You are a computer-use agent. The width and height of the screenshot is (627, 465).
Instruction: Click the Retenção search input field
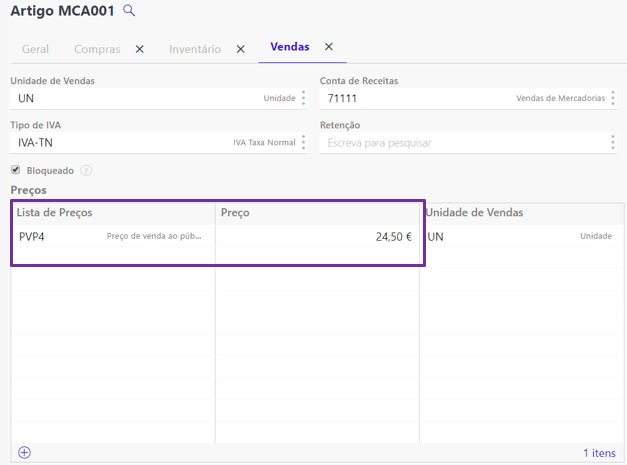coord(460,143)
